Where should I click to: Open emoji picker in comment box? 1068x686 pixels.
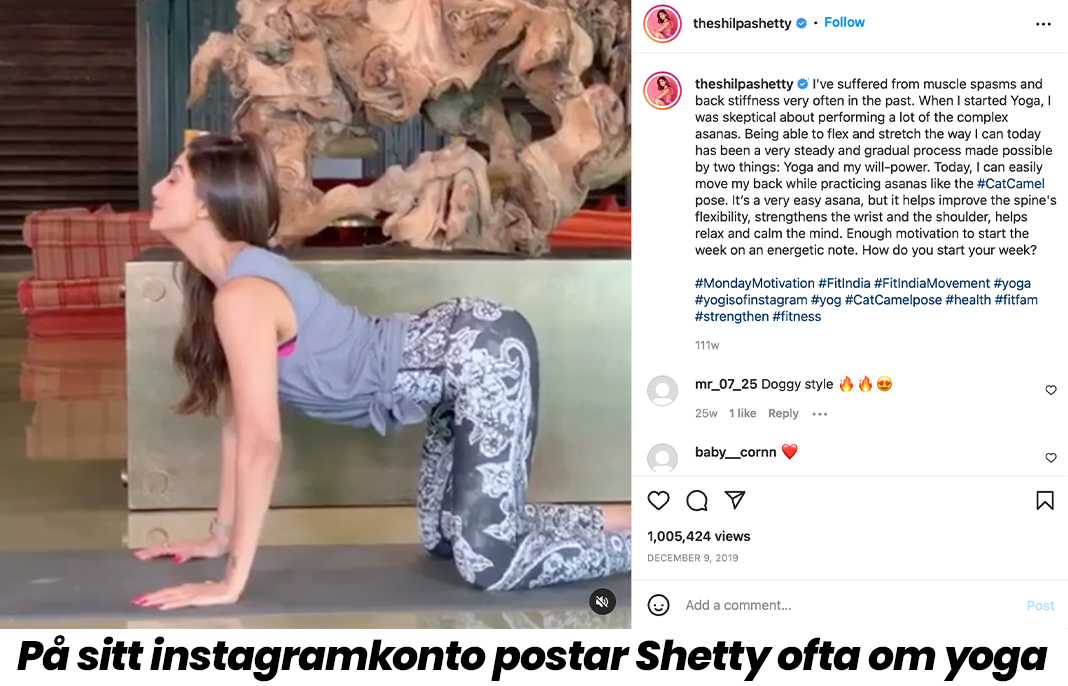pos(658,605)
